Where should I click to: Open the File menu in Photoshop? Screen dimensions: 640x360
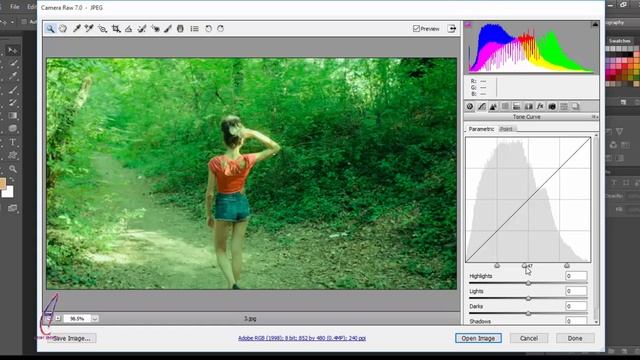[x=15, y=7]
